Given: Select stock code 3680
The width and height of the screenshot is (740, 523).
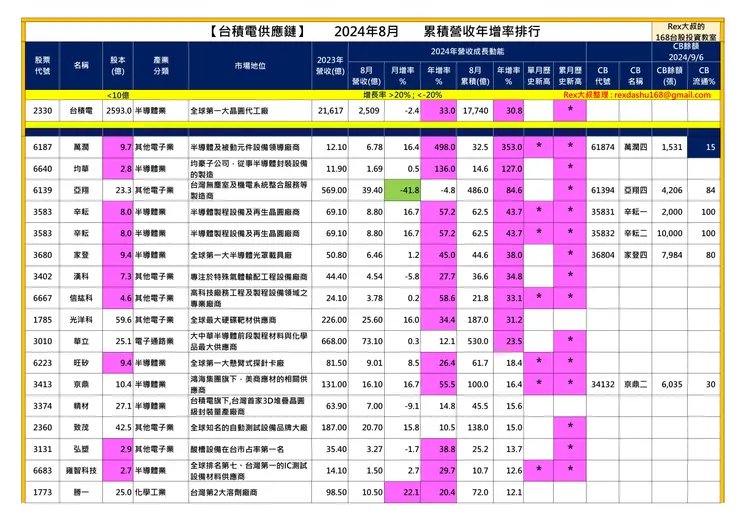Looking at the screenshot, I should [x=42, y=255].
